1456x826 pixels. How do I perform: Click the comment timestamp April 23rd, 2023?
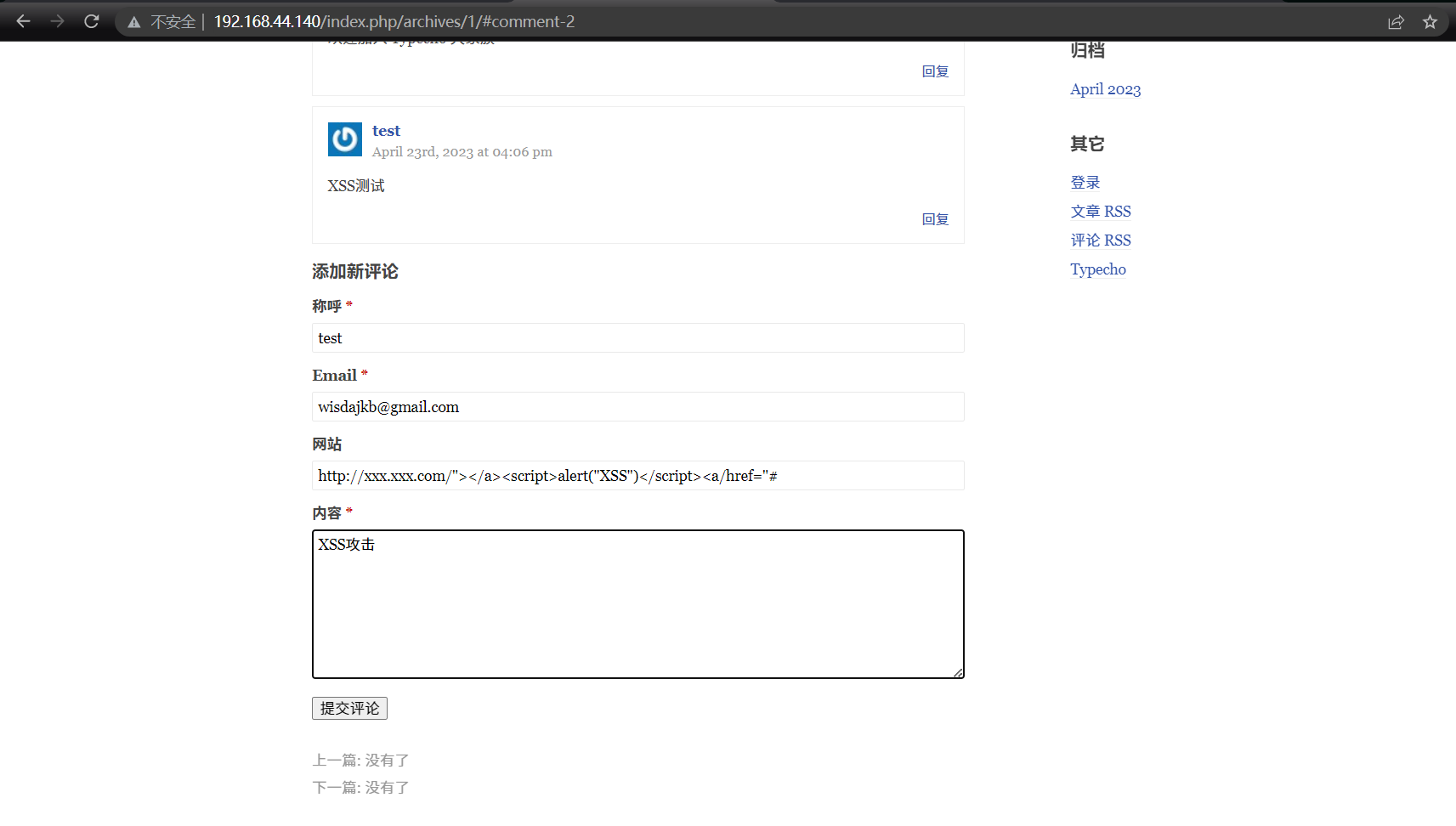[x=462, y=152]
